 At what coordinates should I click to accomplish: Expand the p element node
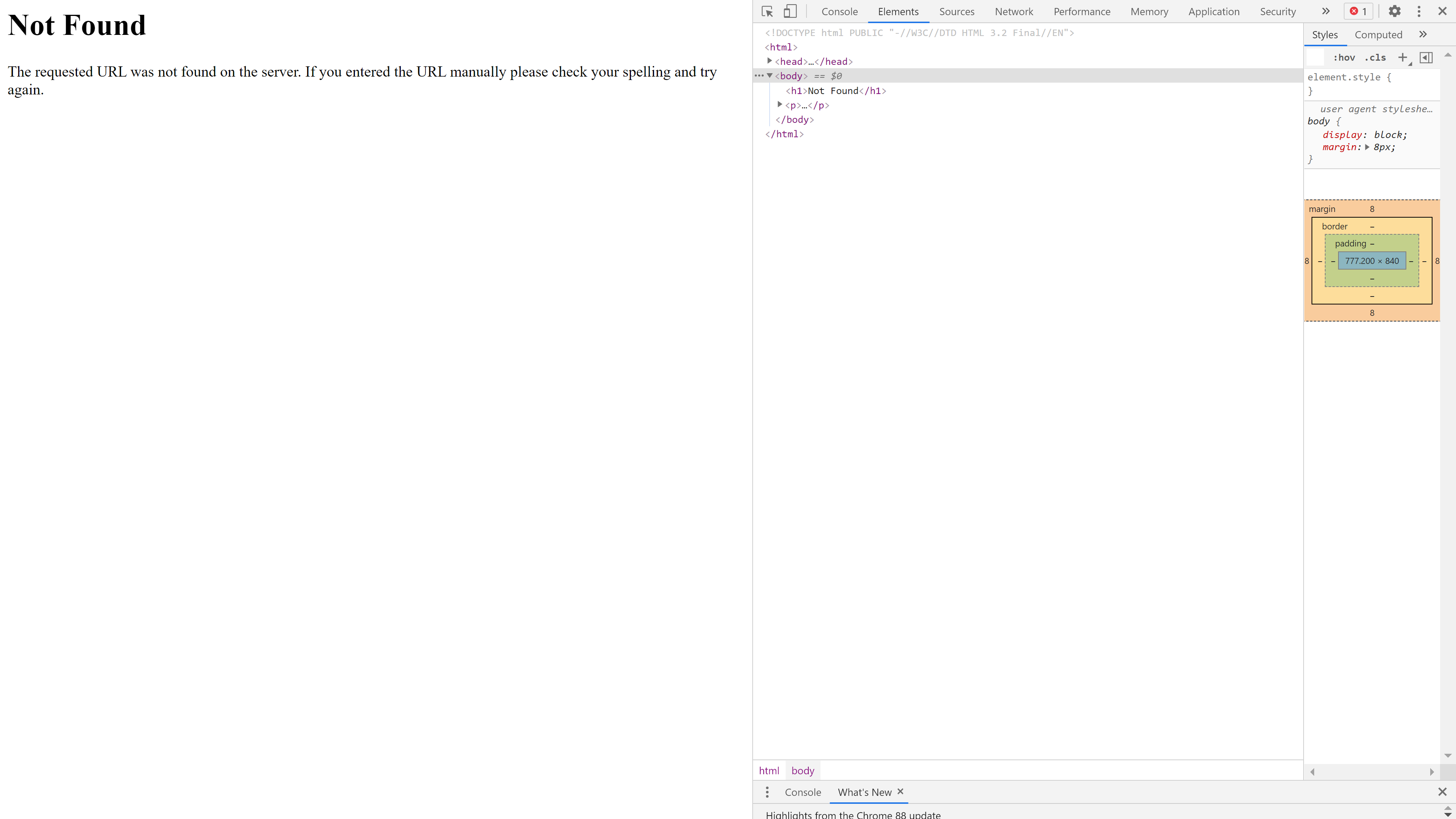(x=780, y=105)
